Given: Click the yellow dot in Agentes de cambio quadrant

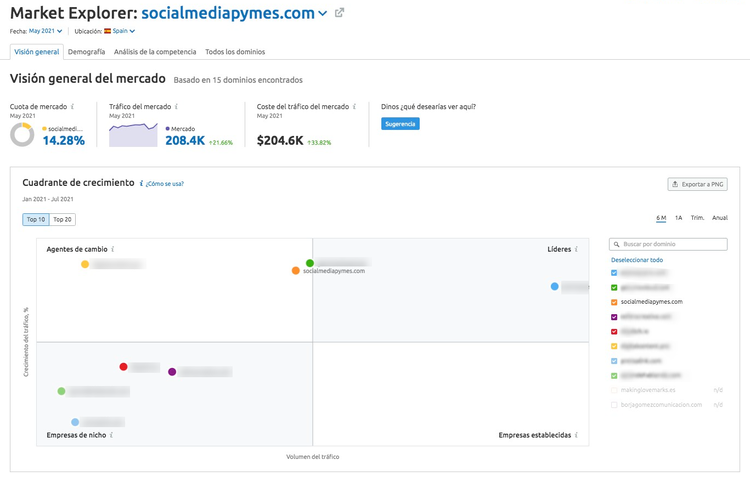Looking at the screenshot, I should coord(85,264).
